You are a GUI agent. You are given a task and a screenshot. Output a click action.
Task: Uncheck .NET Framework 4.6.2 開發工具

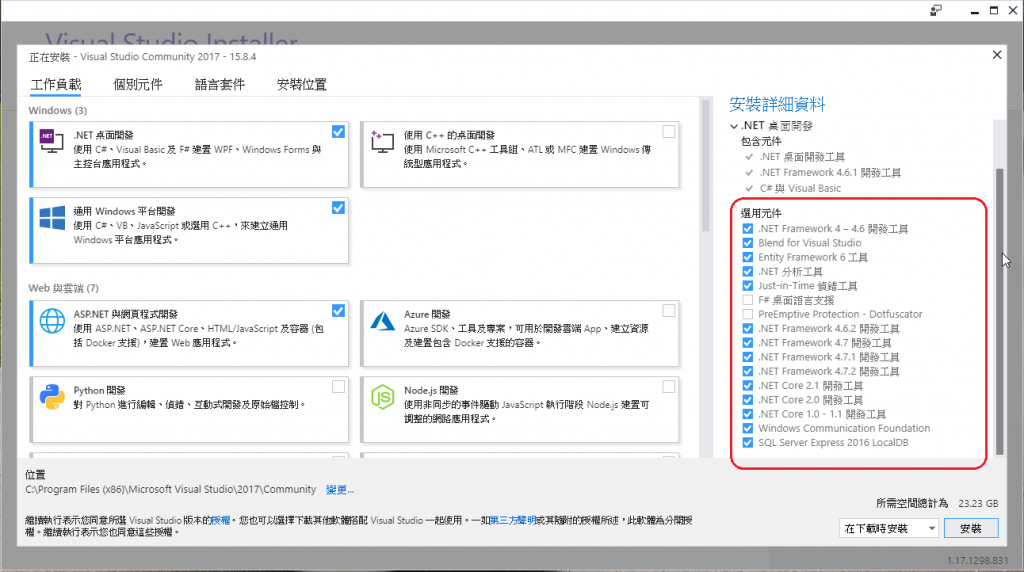[748, 328]
